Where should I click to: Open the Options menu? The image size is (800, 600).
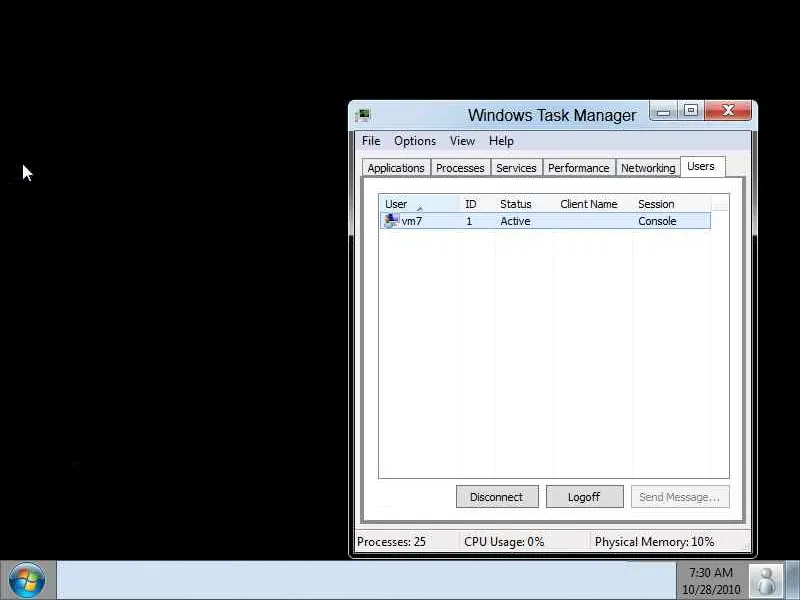point(415,141)
